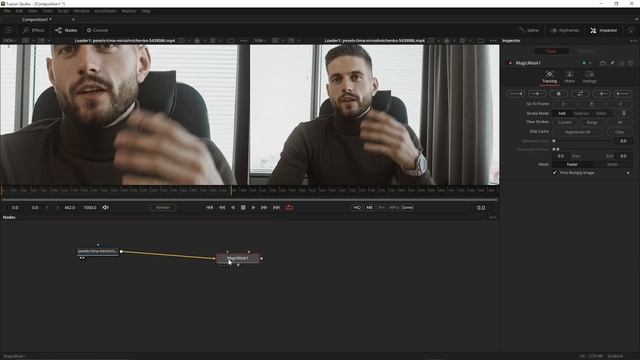This screenshot has height=360, width=640.
Task: Click the Reference Time value field
Action: tap(623, 141)
